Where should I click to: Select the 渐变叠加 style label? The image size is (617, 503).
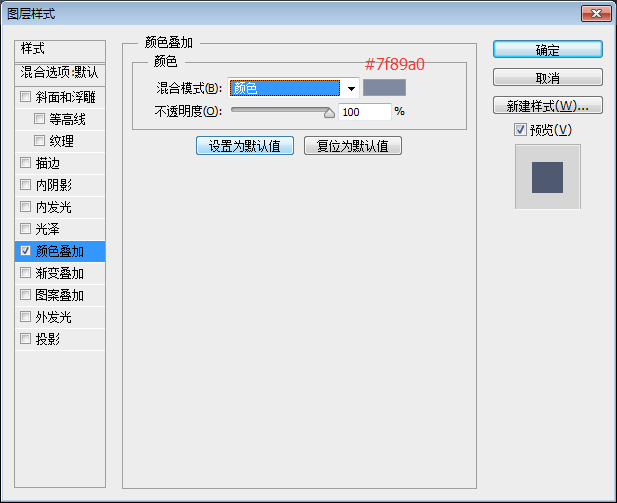[x=59, y=273]
